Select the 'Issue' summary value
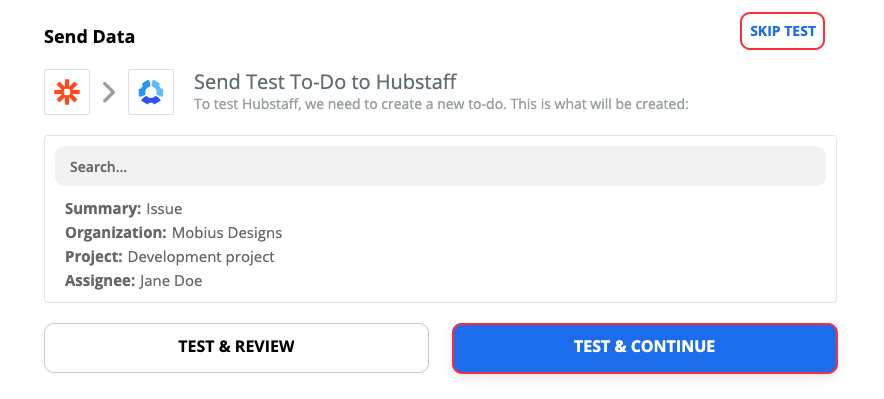 pos(164,209)
